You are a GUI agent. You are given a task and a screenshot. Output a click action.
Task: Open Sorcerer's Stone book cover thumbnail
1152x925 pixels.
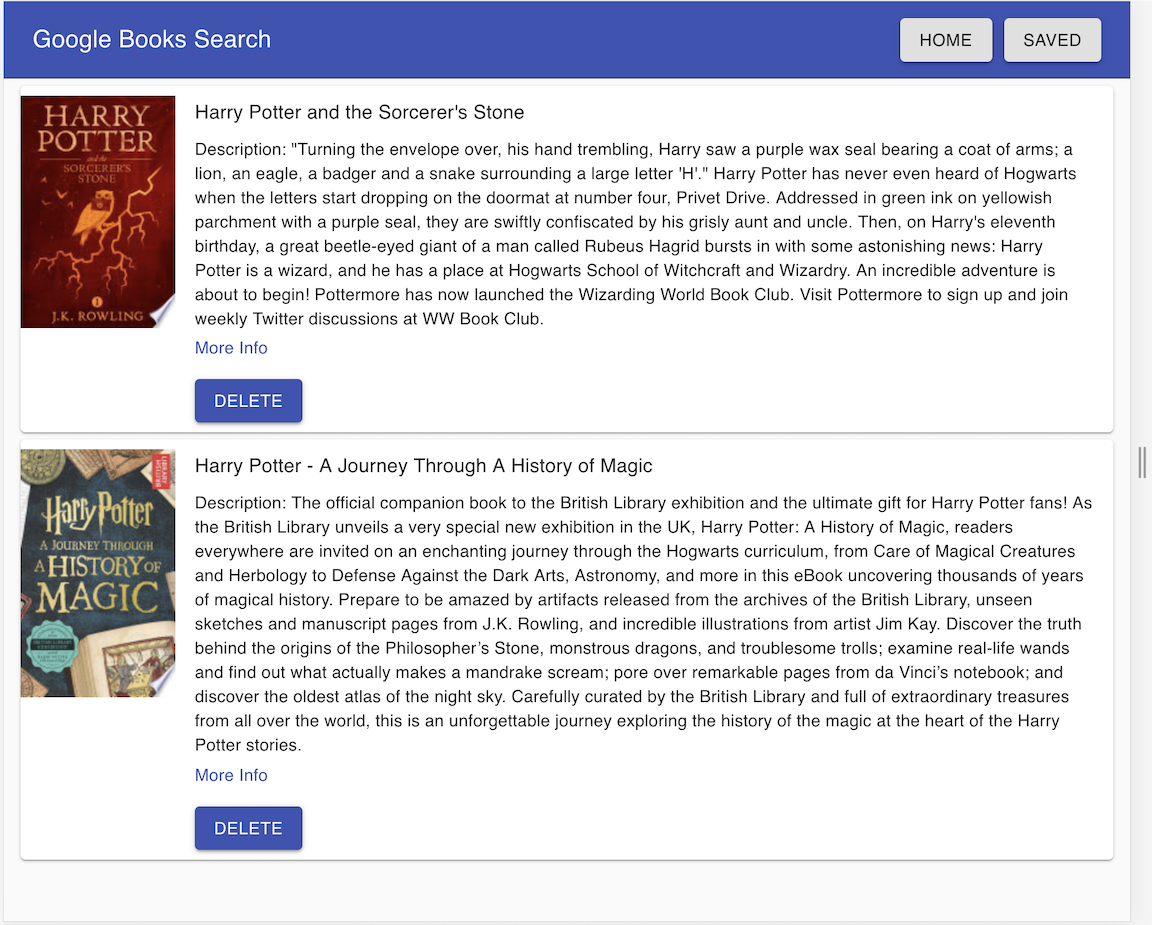pos(98,212)
